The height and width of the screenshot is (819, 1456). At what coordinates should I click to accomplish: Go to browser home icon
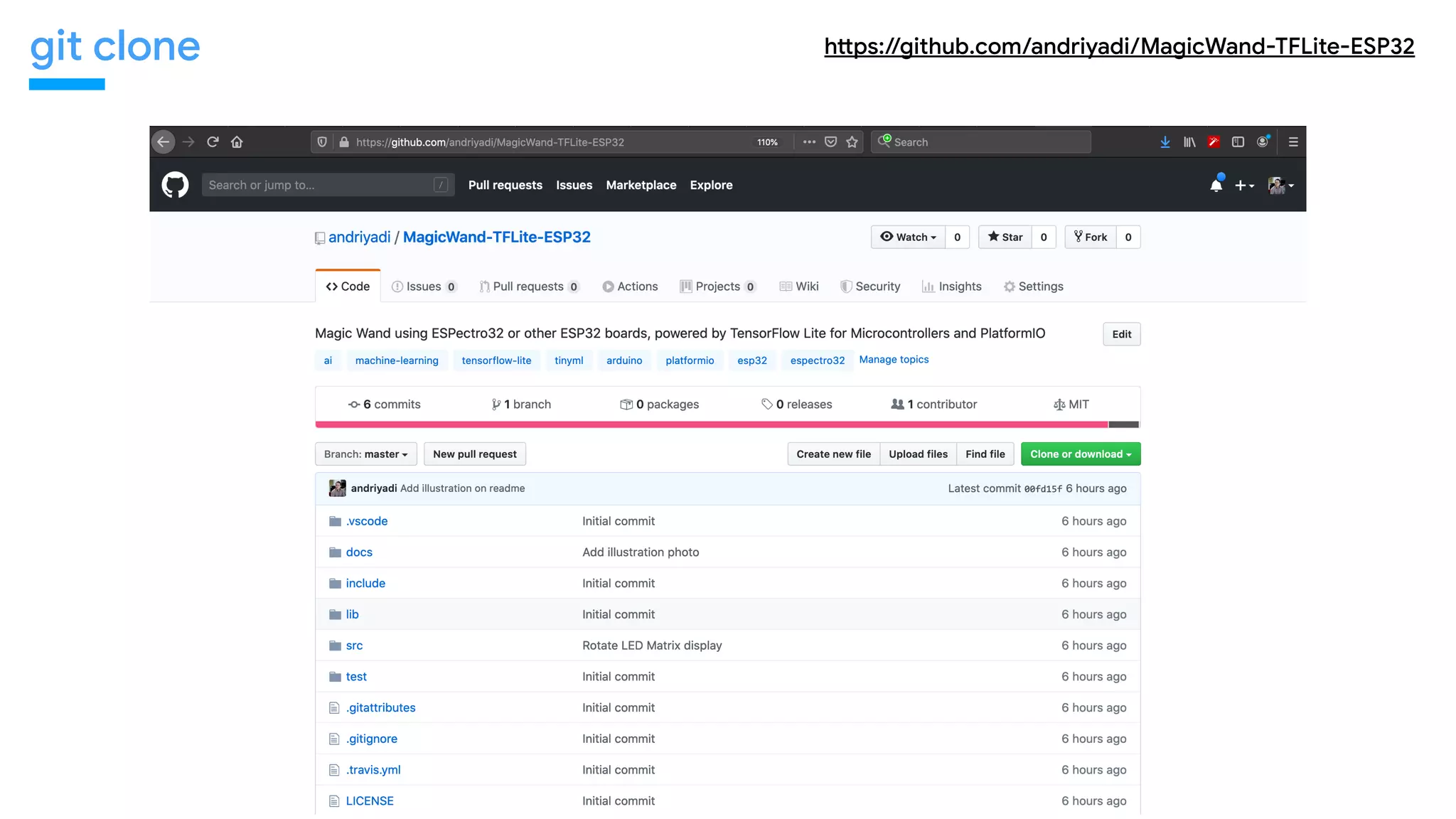[237, 141]
